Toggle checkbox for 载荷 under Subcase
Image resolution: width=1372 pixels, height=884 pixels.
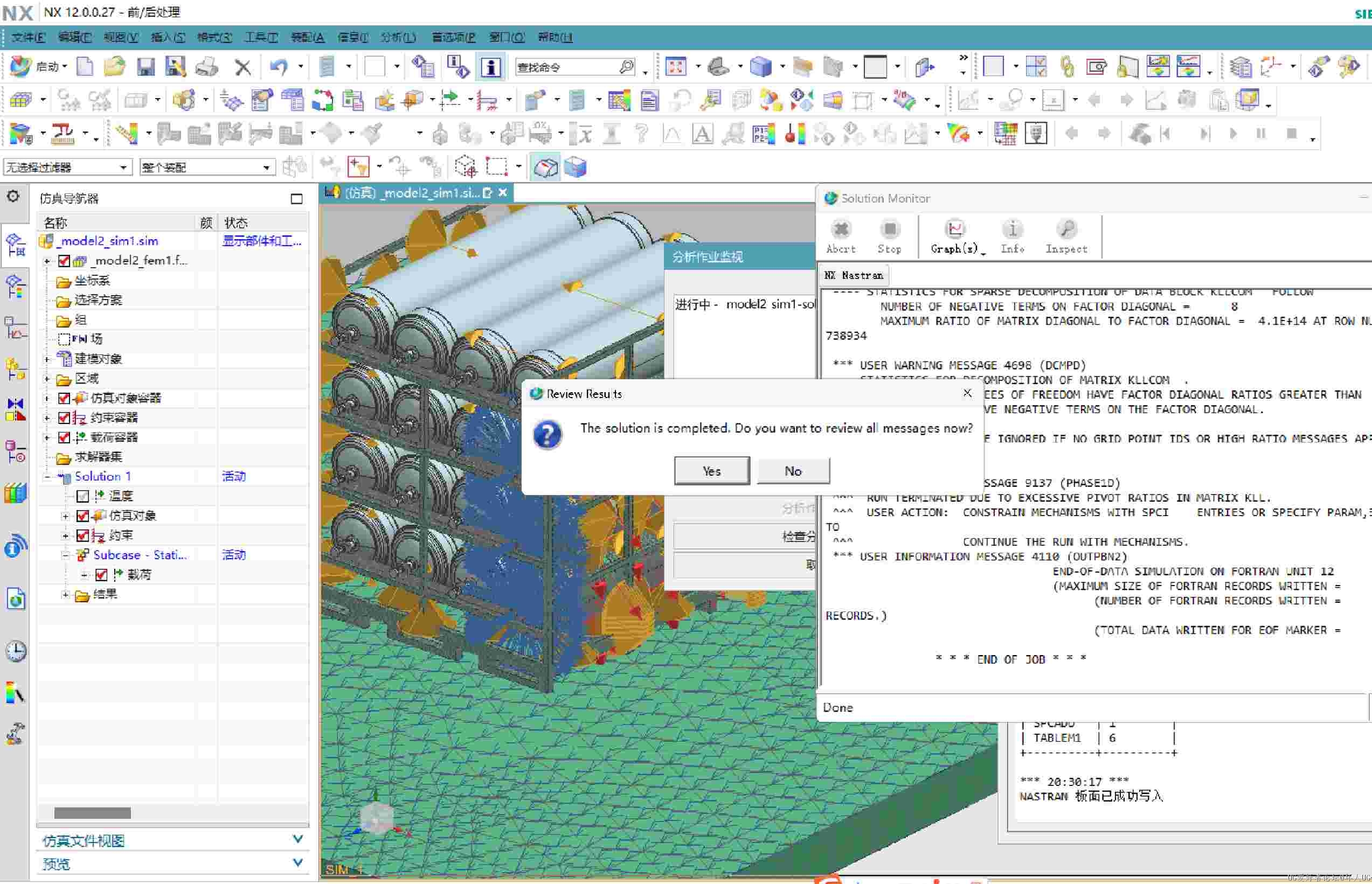[x=102, y=575]
